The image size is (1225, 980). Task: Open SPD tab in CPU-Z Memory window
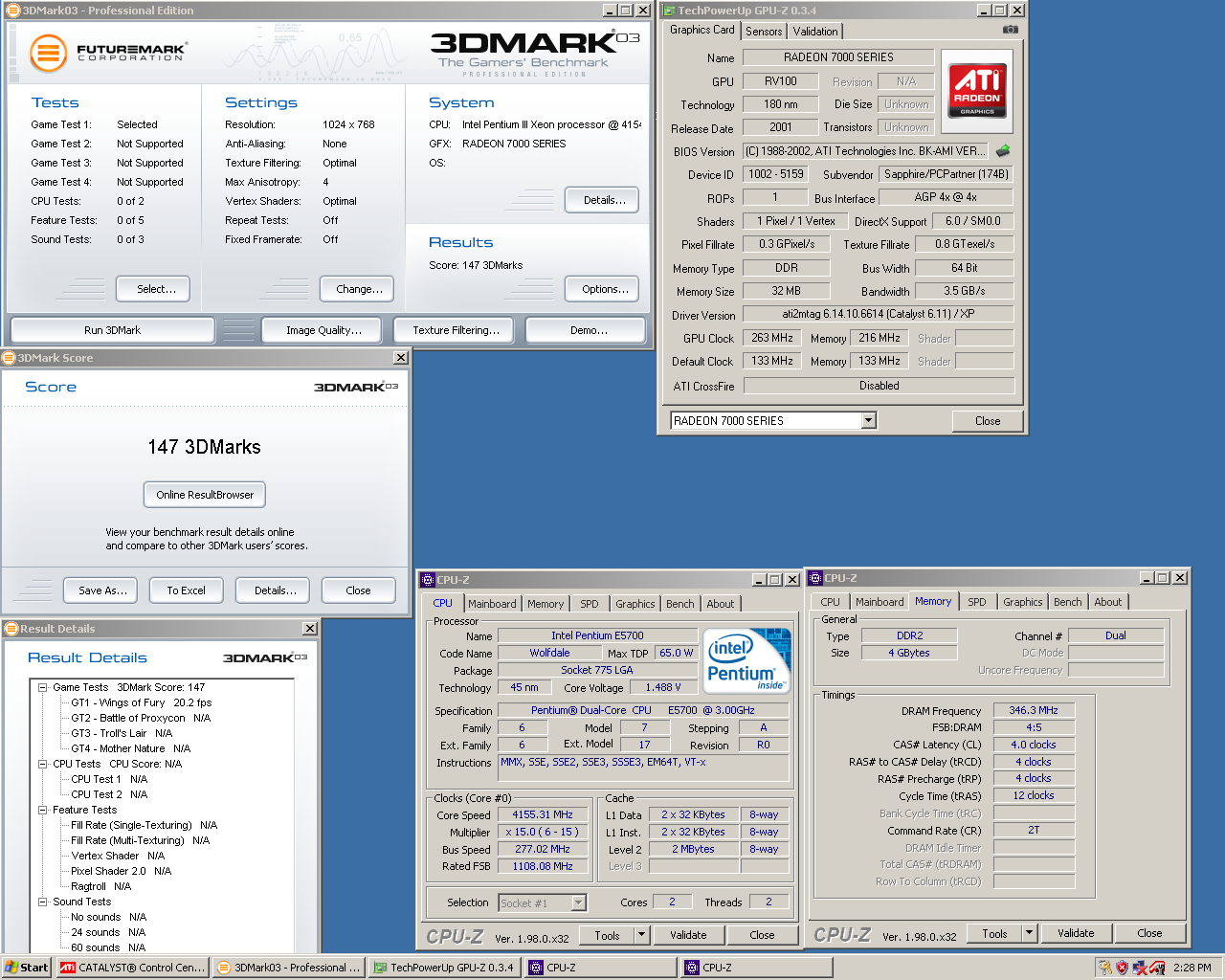click(x=976, y=602)
